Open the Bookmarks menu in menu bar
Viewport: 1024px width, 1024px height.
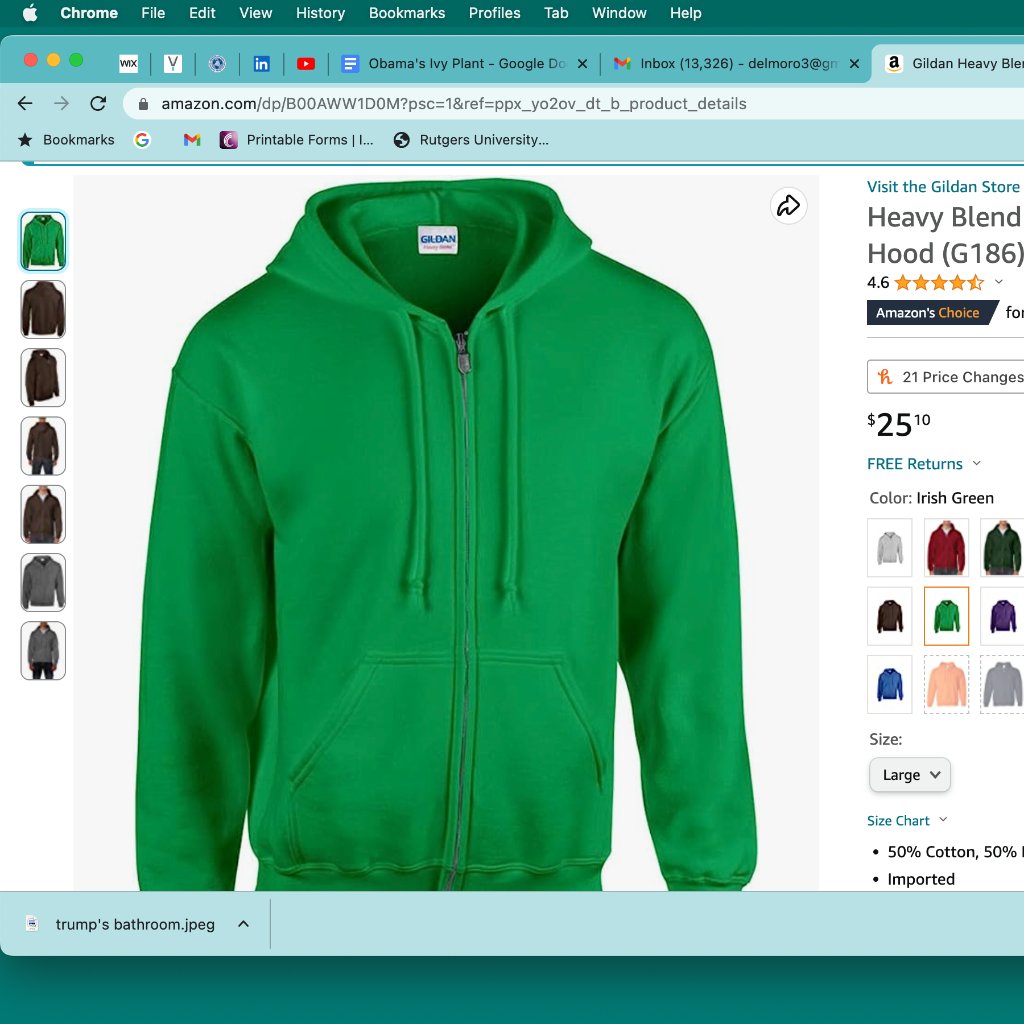[407, 13]
